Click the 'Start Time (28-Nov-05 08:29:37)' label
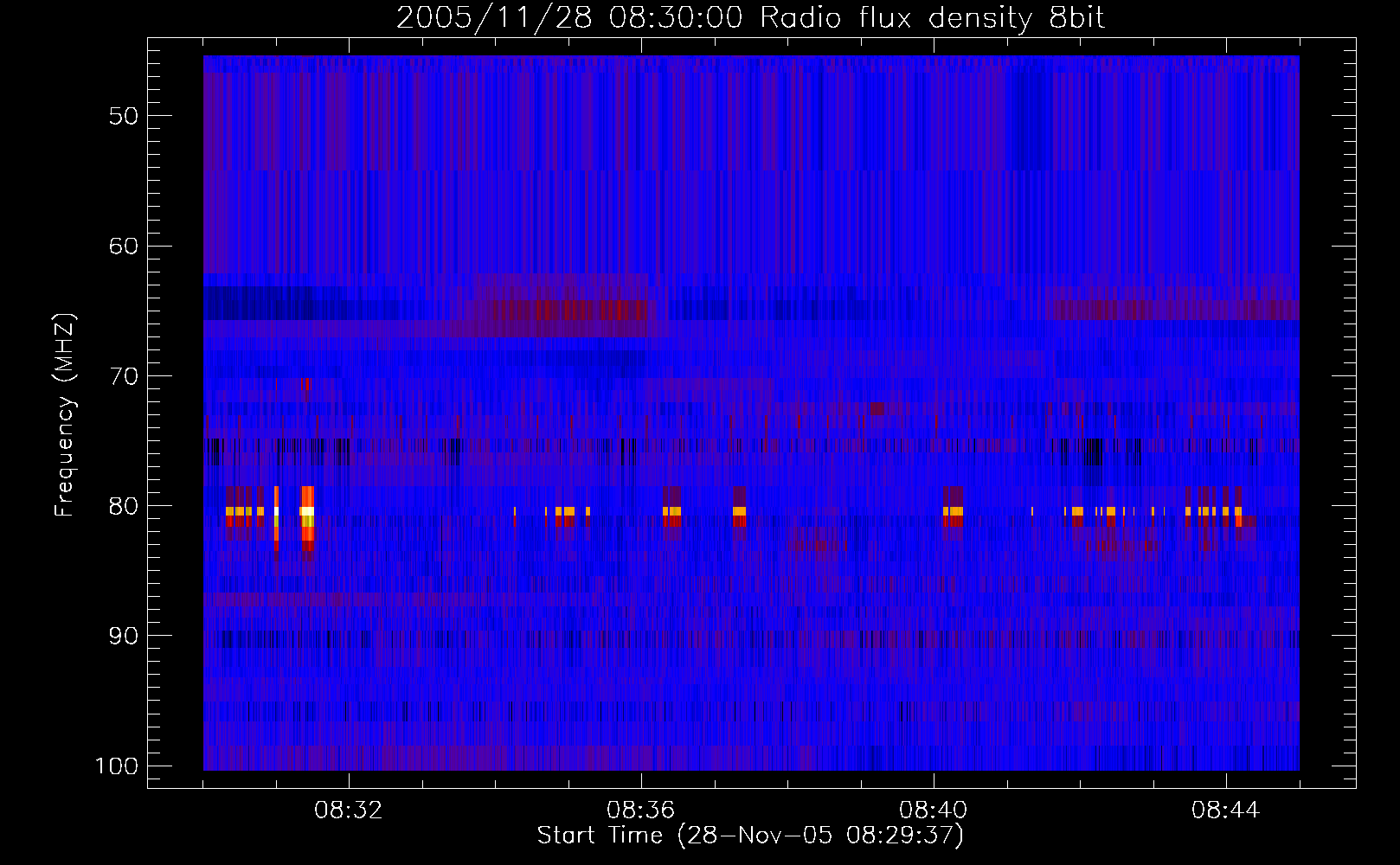This screenshot has width=1400, height=865. tap(750, 835)
